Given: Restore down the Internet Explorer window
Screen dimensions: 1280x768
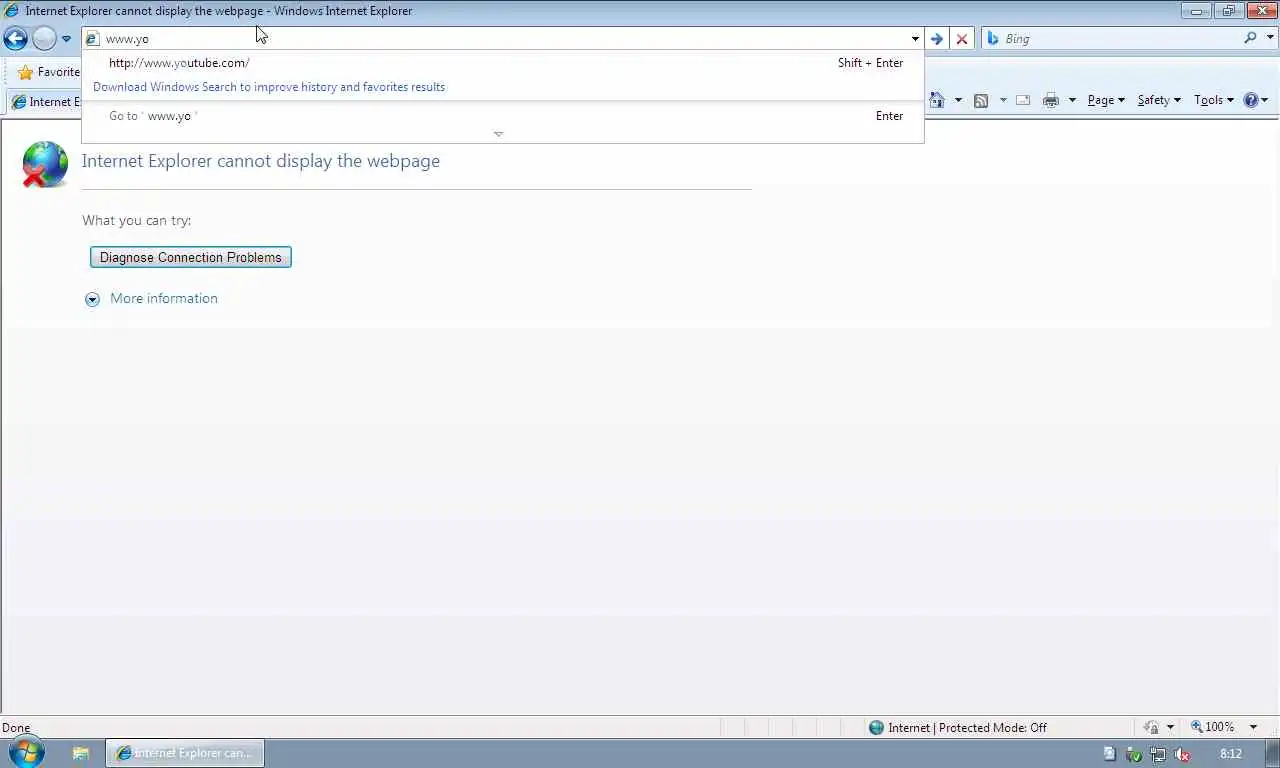Looking at the screenshot, I should [1228, 11].
